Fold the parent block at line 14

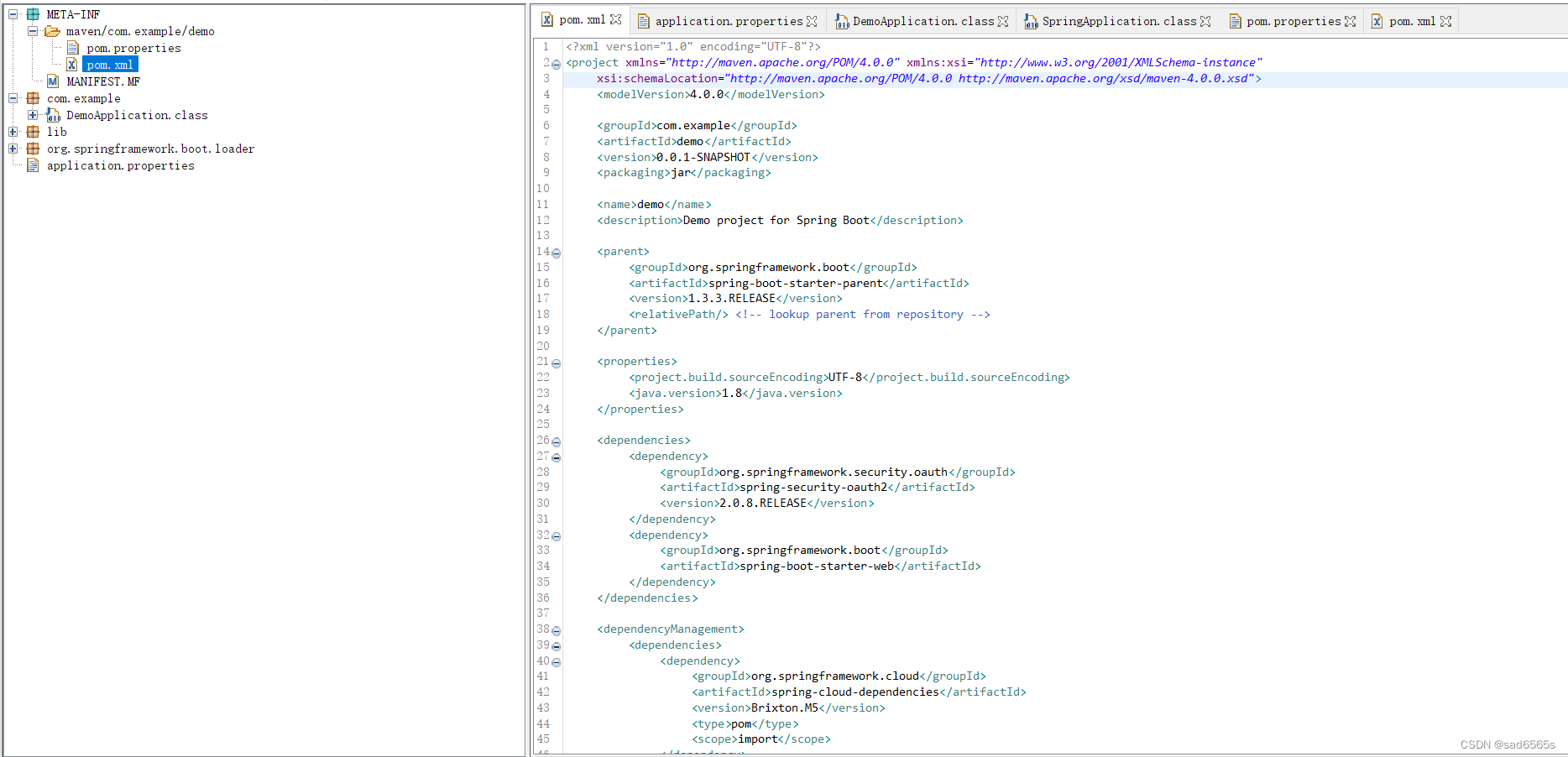pos(557,253)
